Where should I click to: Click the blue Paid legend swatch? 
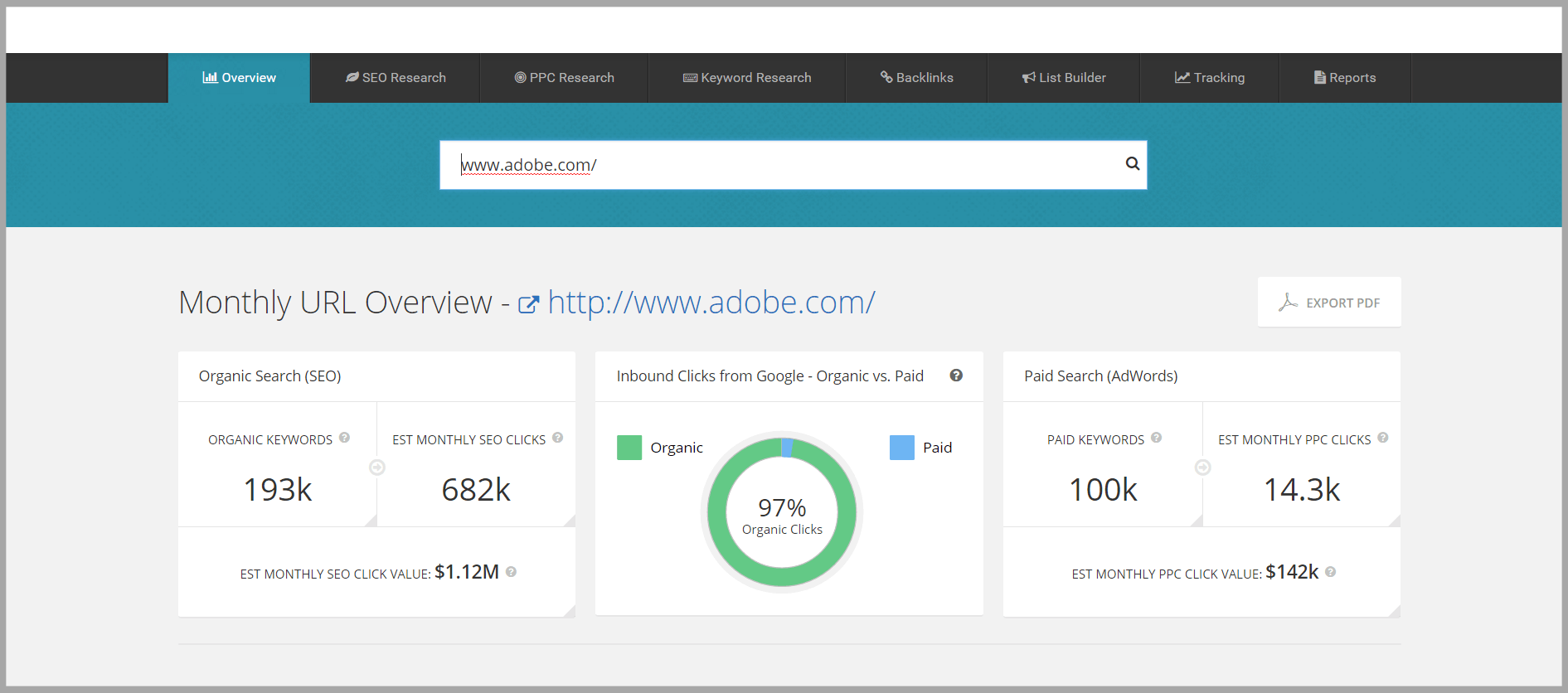[902, 448]
